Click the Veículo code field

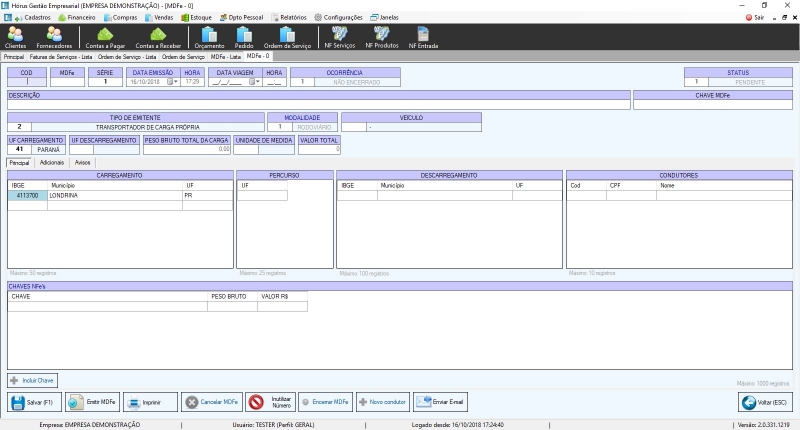[354, 127]
